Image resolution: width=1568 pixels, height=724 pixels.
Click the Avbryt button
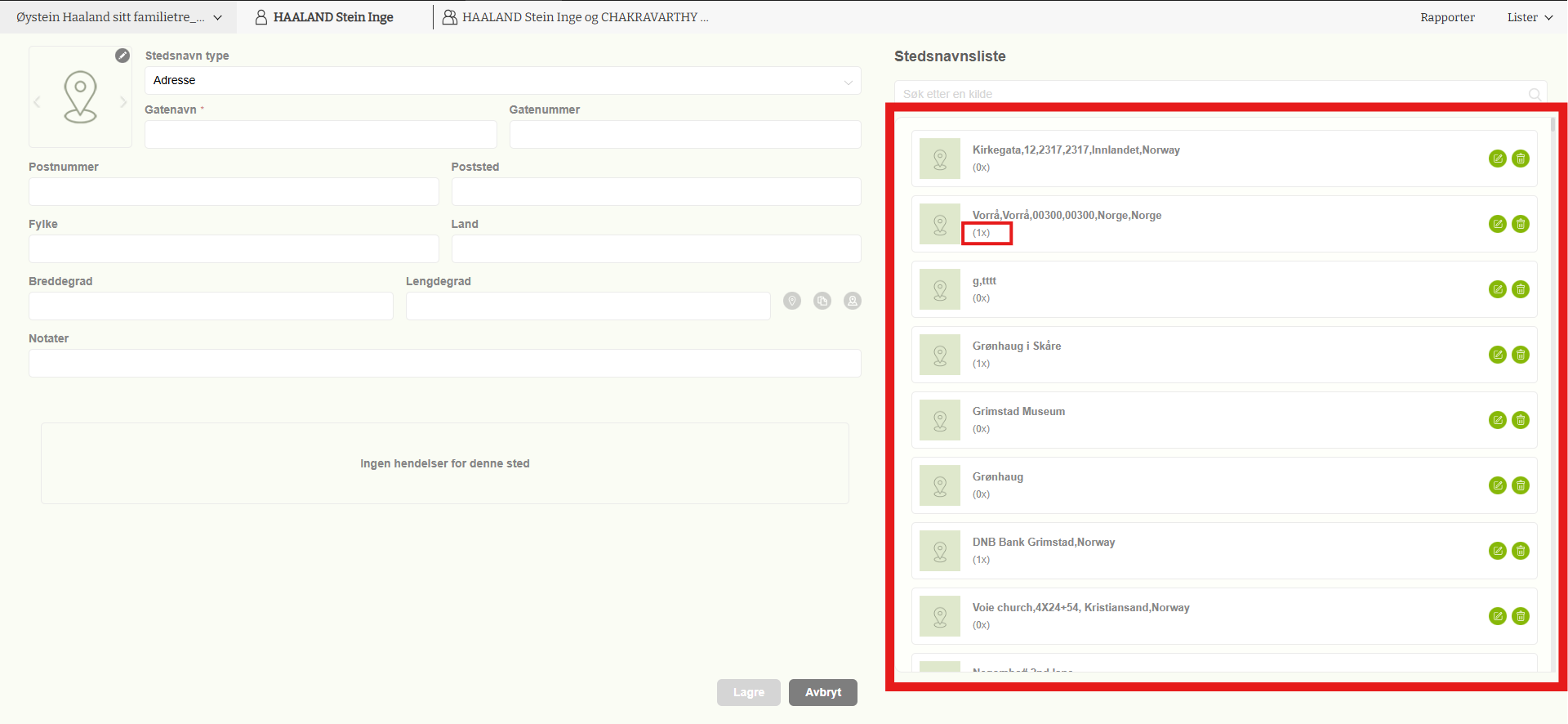(x=822, y=692)
